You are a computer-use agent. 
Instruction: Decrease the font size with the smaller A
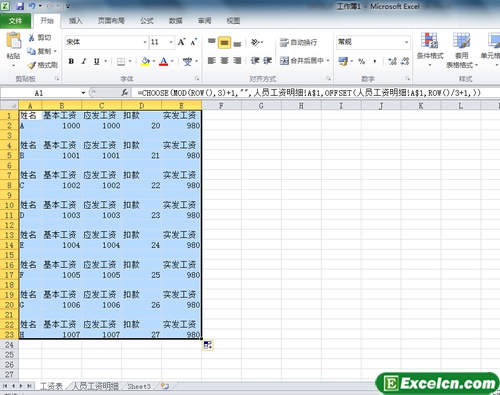click(194, 42)
